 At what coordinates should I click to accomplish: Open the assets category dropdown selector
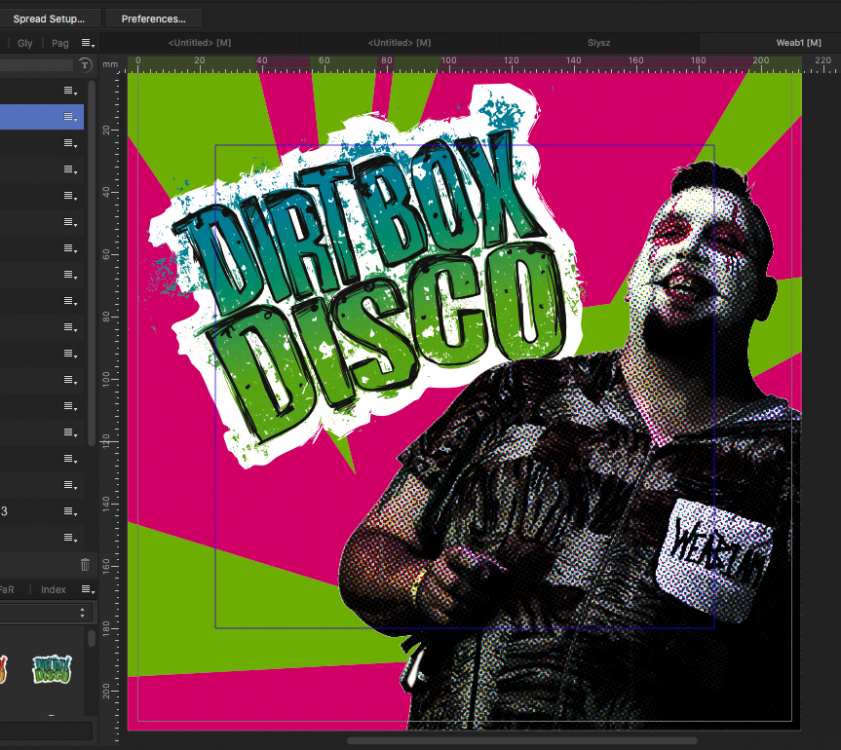coord(46,612)
